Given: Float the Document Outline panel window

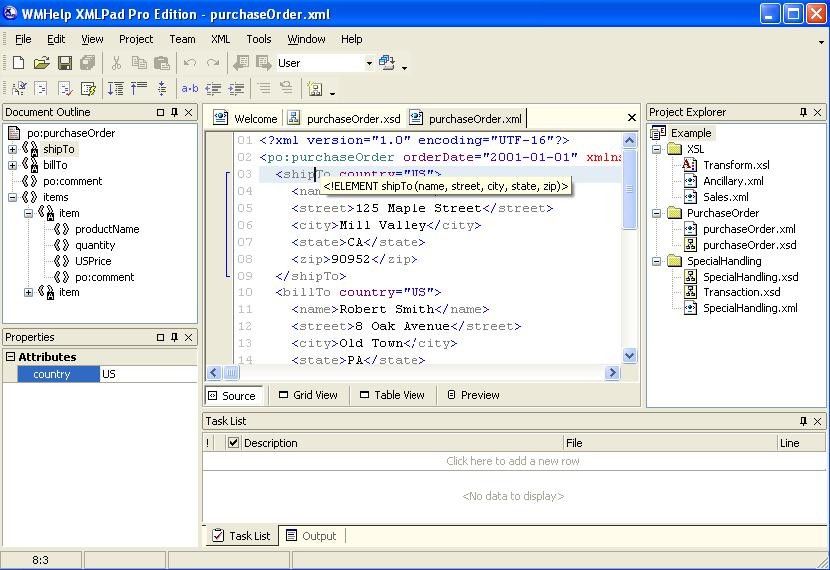Looking at the screenshot, I should click(160, 112).
